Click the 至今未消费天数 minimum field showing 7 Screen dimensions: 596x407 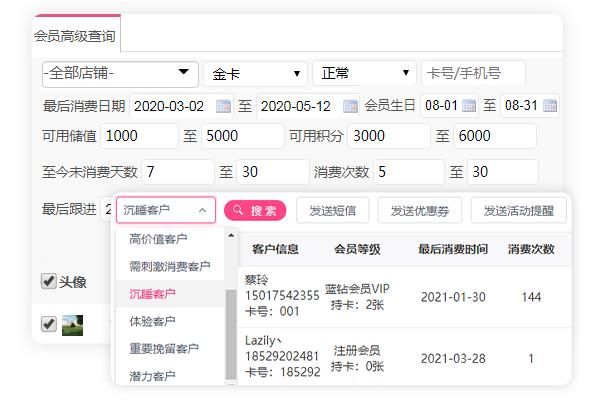click(178, 172)
